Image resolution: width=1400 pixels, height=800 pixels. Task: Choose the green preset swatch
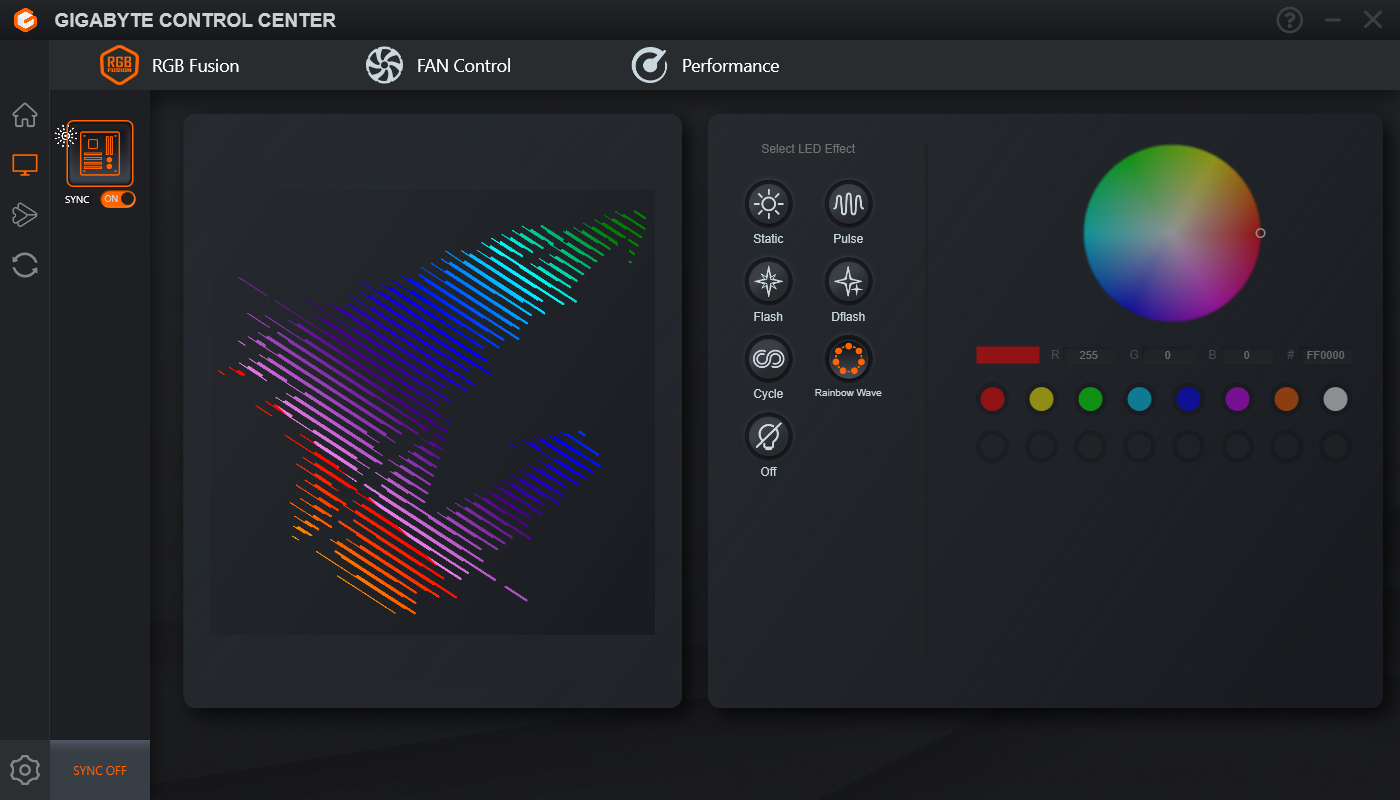click(1090, 400)
